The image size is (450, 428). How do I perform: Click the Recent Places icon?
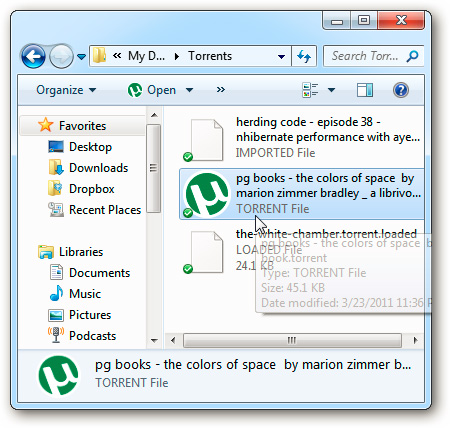[x=56, y=210]
